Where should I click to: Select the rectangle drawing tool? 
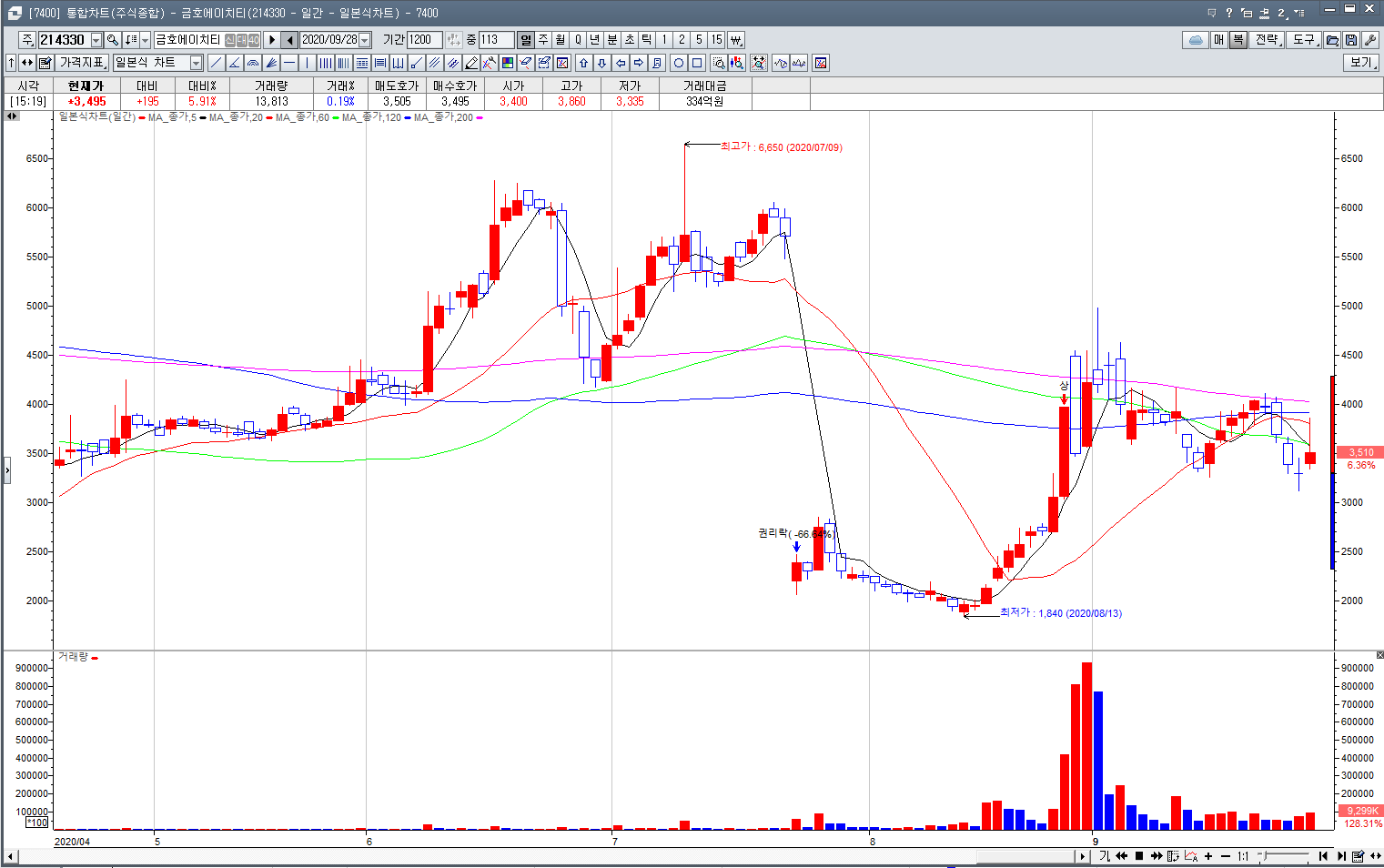point(697,63)
